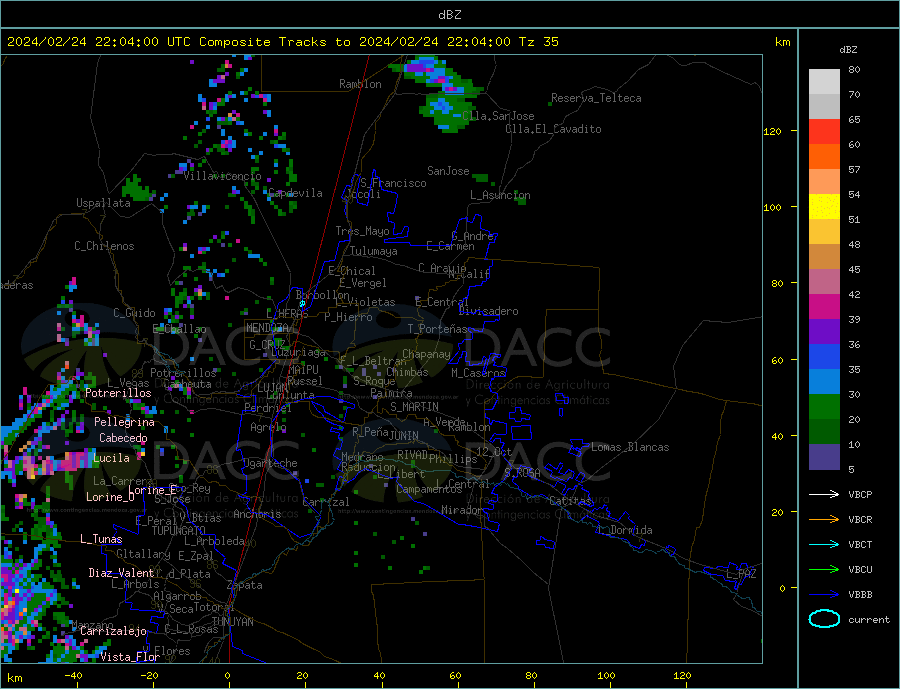Pick the purple swatch in dBZ scale

click(824, 332)
